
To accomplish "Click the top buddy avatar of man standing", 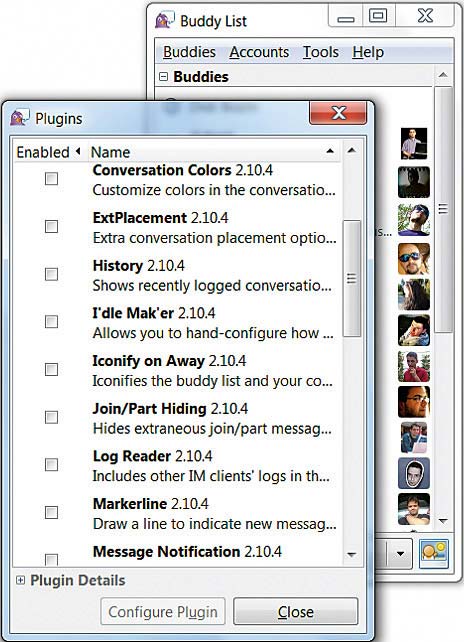I will tap(414, 143).
